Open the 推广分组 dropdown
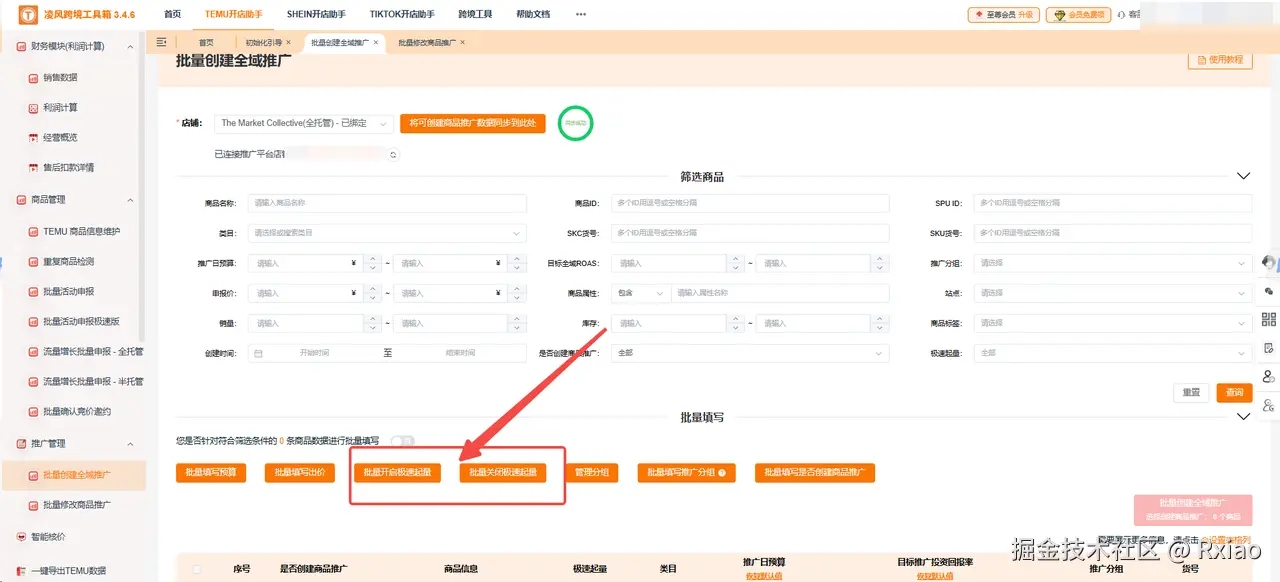Image resolution: width=1280 pixels, height=582 pixels. click(x=1112, y=263)
